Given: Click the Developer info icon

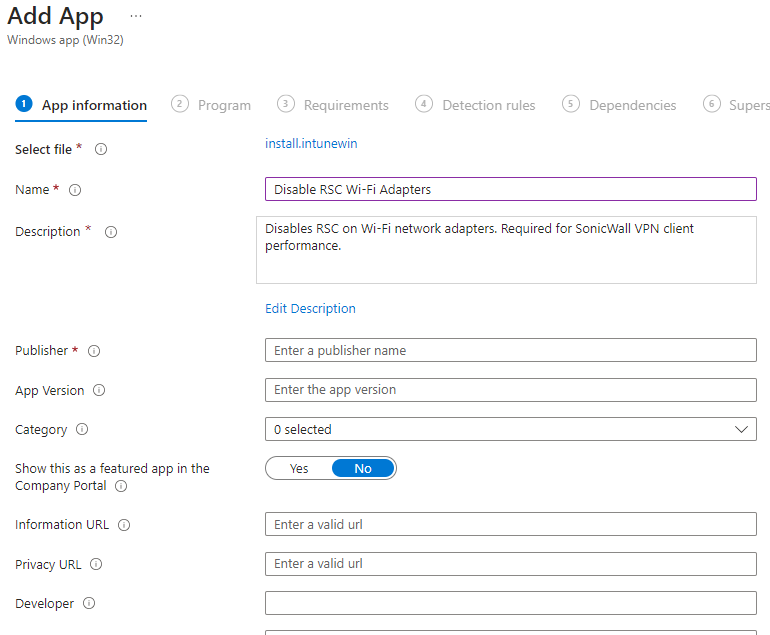Looking at the screenshot, I should pyautogui.click(x=89, y=604).
